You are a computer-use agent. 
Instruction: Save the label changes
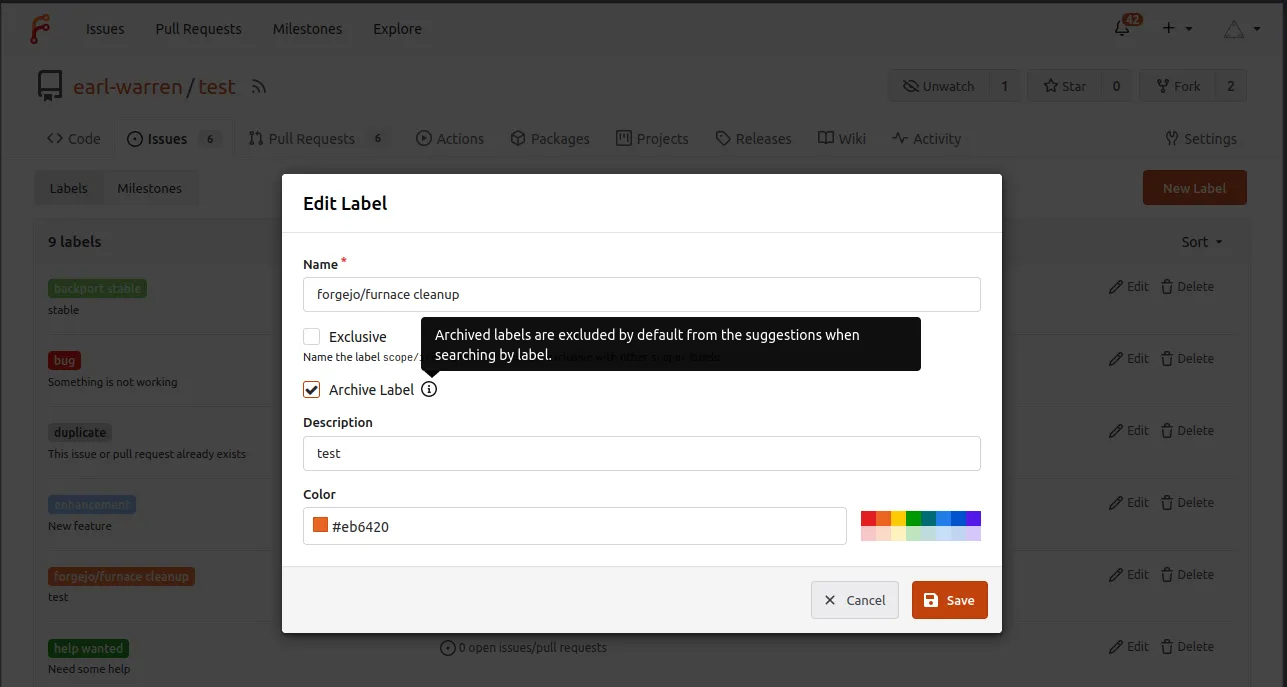point(949,600)
